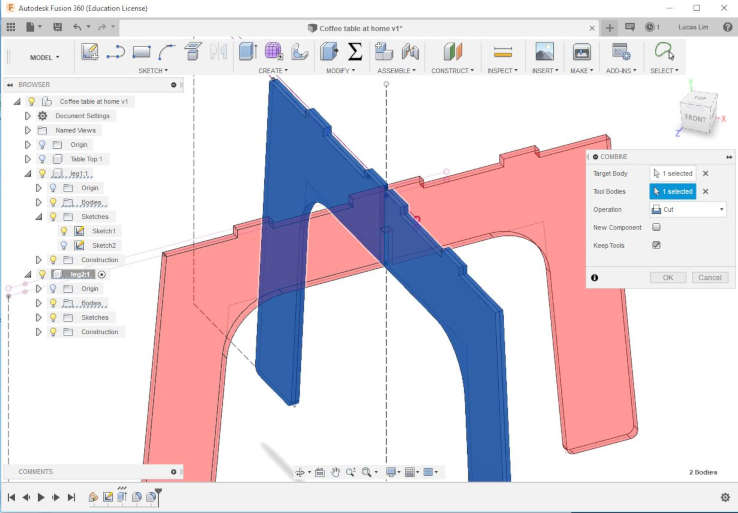Screen dimensions: 738x513
Task: Click the Pan hand navigation tool
Action: 335,472
